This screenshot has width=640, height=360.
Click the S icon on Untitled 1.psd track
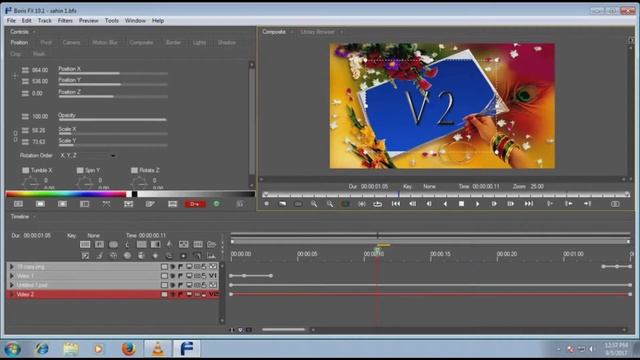click(204, 285)
